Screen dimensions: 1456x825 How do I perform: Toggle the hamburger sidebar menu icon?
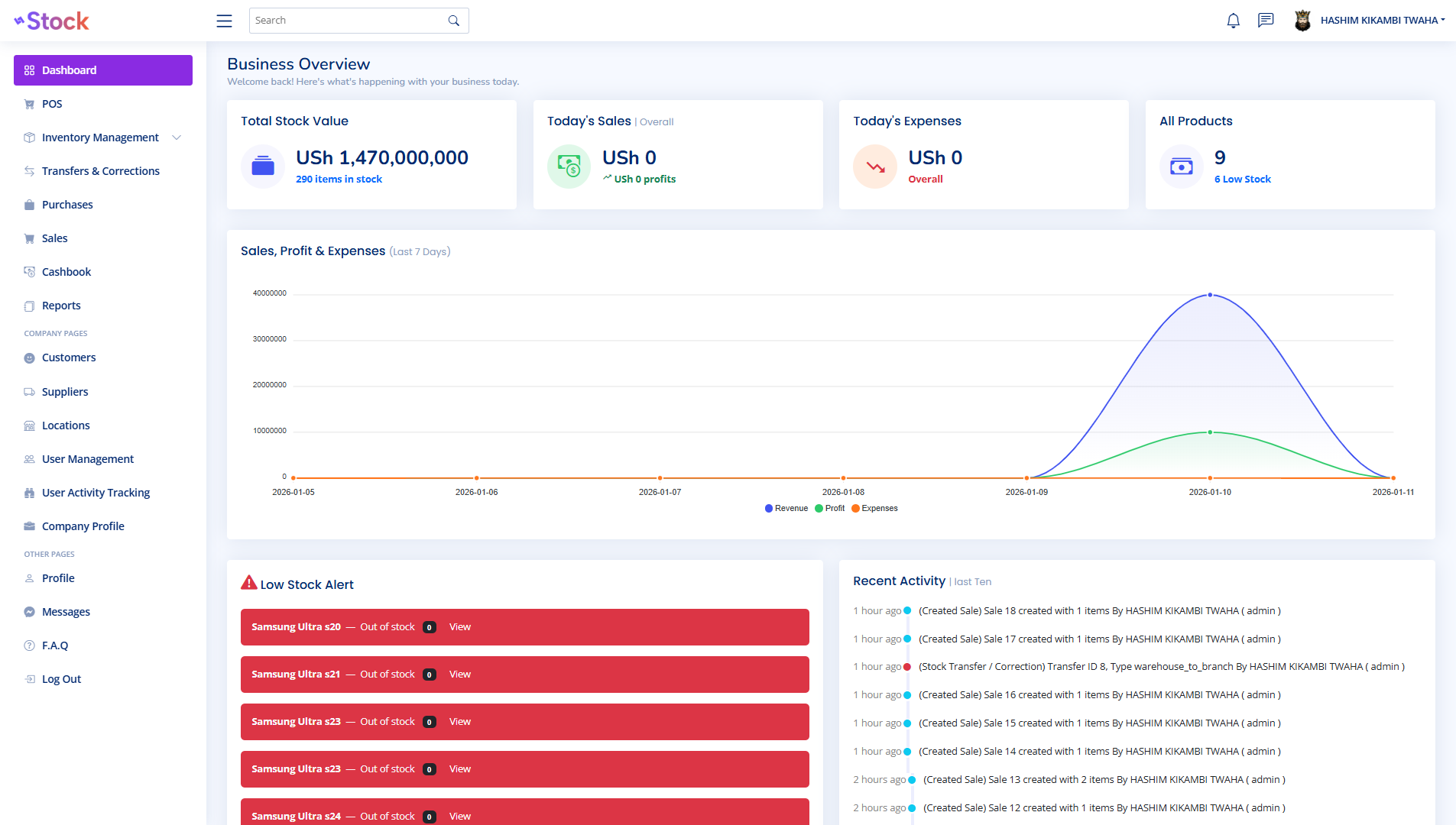(224, 21)
